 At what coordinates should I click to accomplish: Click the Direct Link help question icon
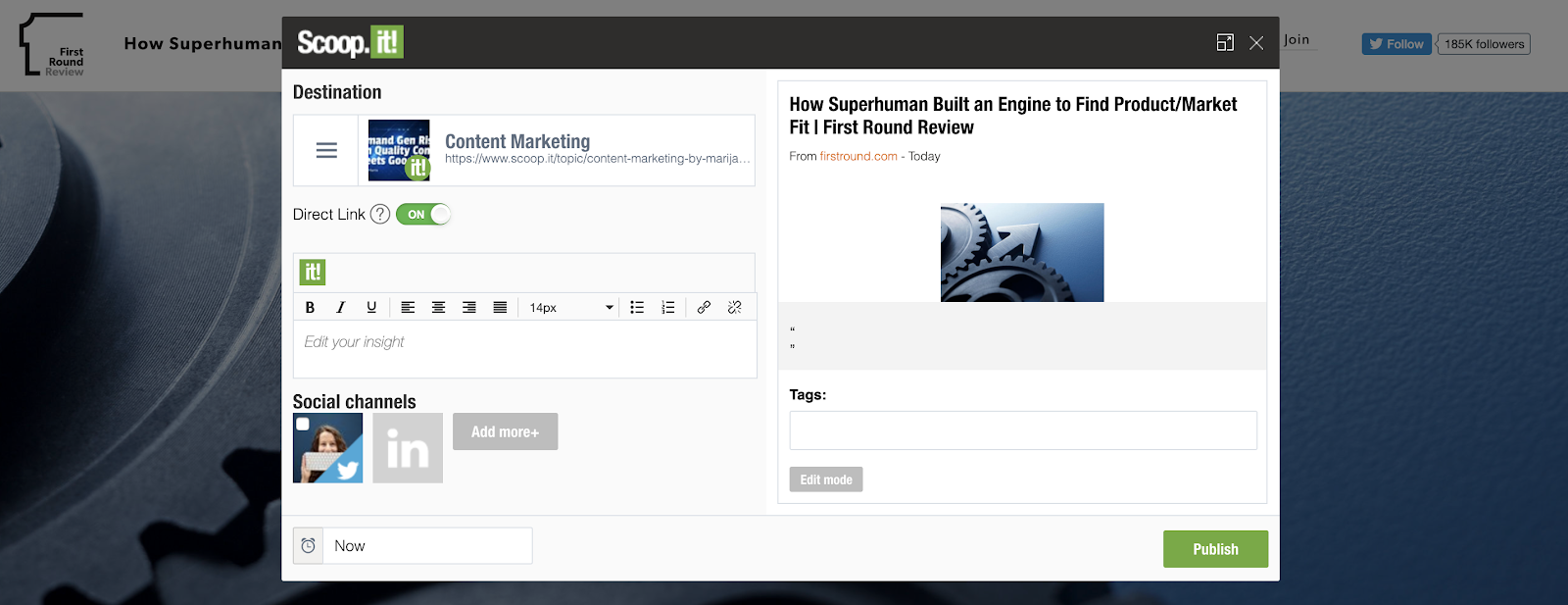click(x=380, y=214)
